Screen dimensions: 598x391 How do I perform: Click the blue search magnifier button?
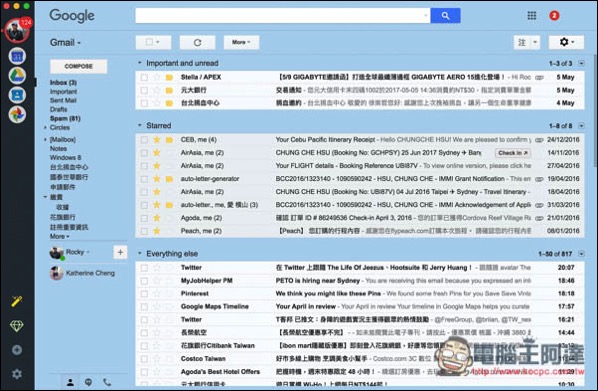pyautogui.click(x=445, y=16)
